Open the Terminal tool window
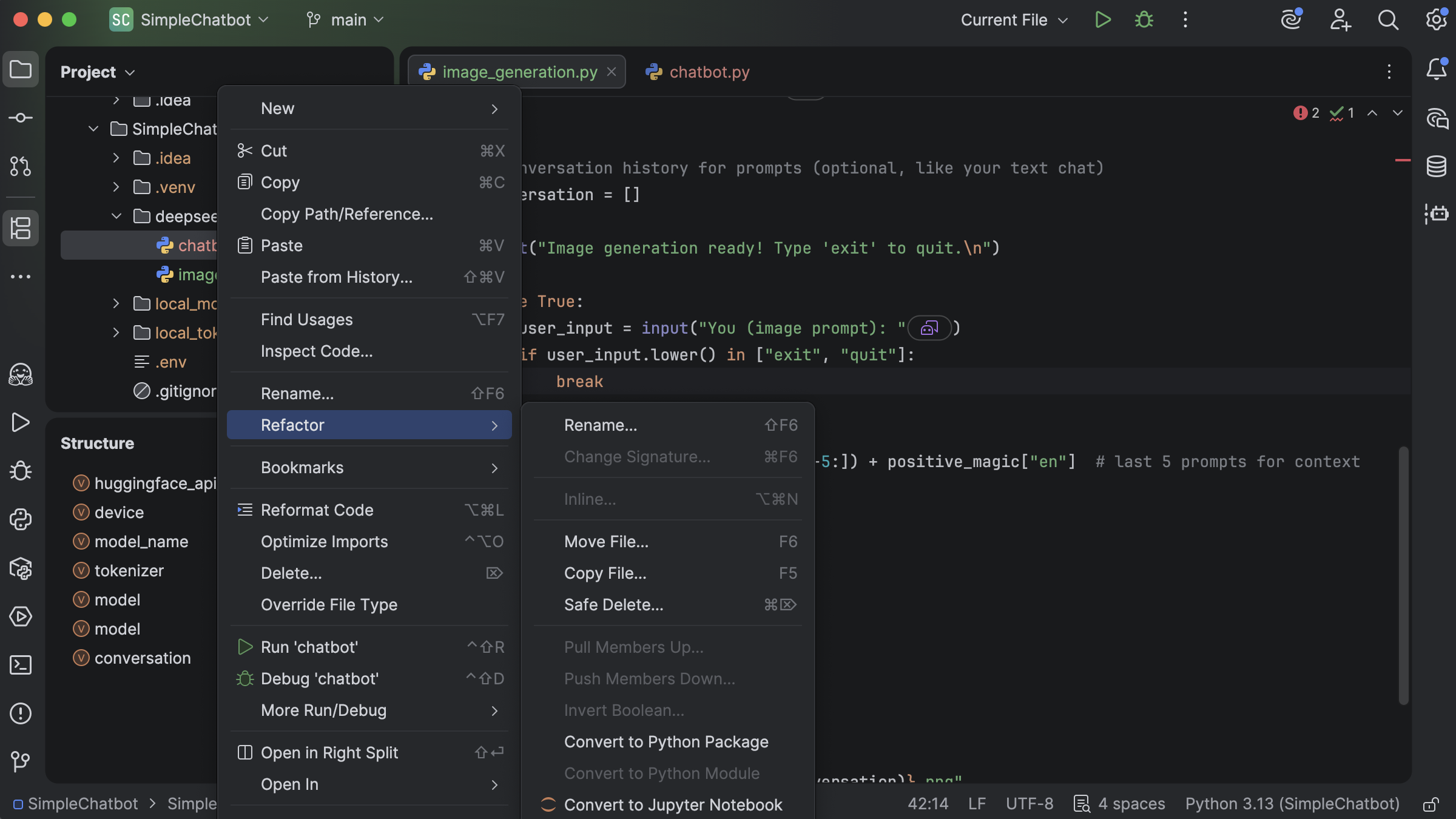The height and width of the screenshot is (819, 1456). click(21, 665)
